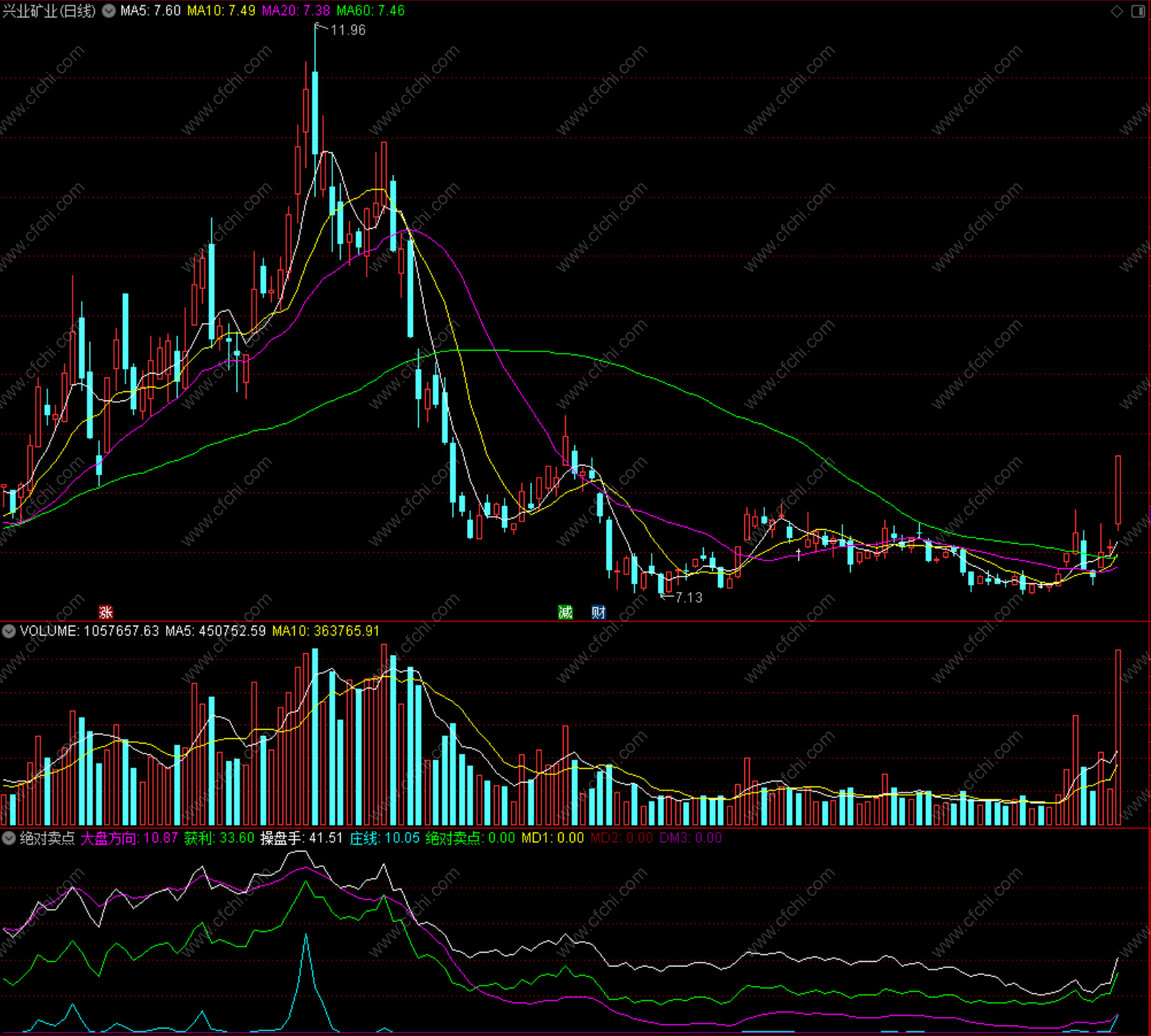1151x1036 pixels.
Task: Click the 操盘手: 41.51 label
Action: (302, 838)
